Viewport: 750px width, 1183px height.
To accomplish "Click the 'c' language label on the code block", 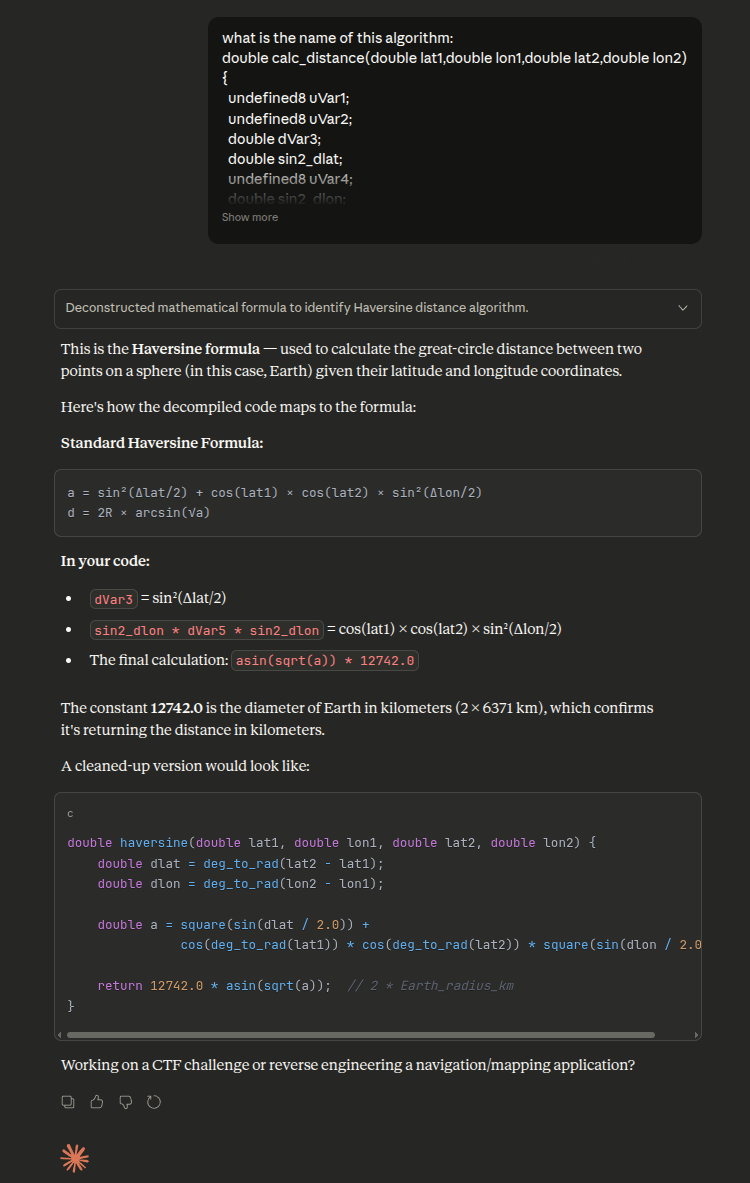I will coord(70,814).
